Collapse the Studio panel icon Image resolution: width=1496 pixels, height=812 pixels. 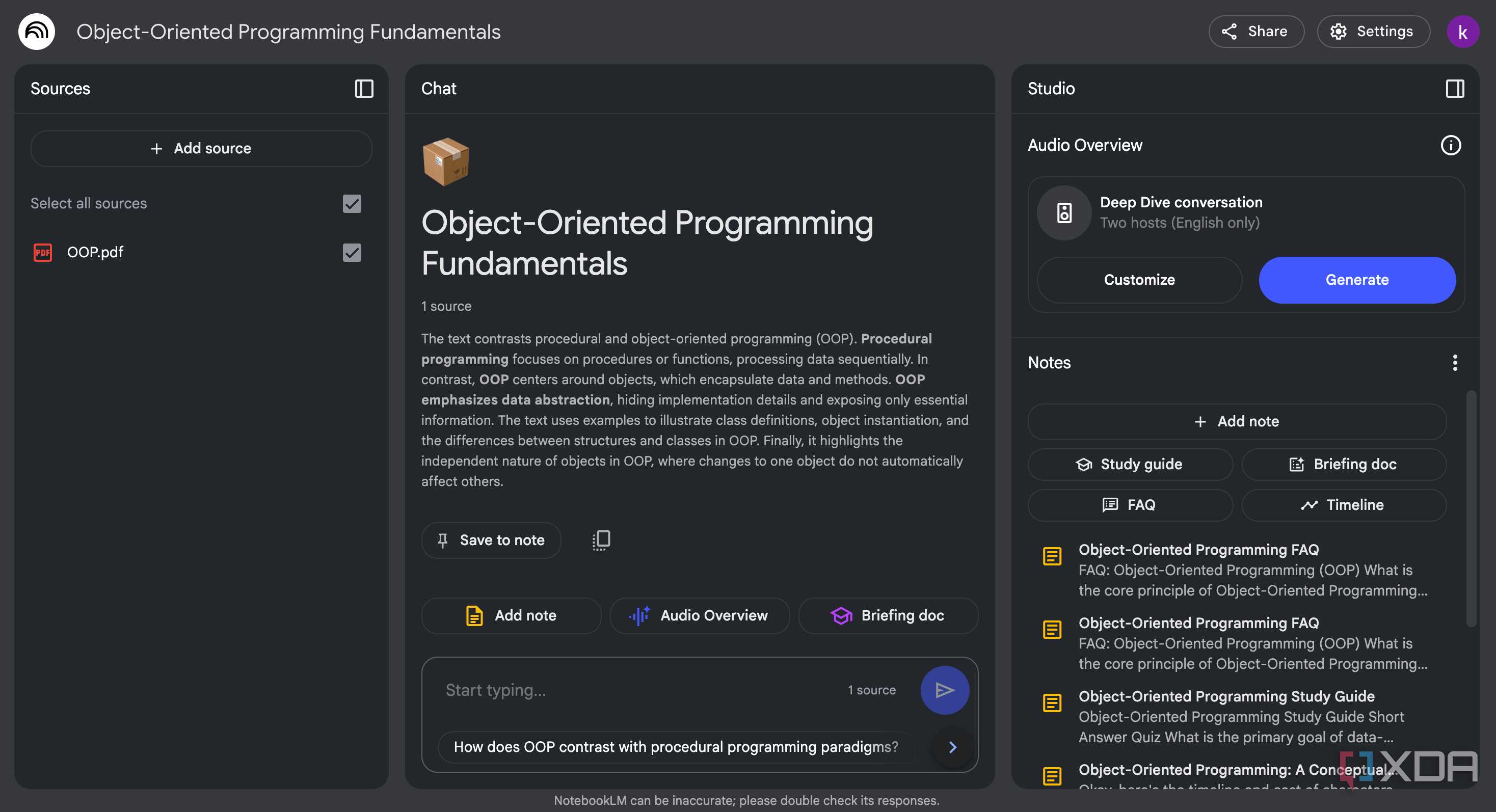1455,88
